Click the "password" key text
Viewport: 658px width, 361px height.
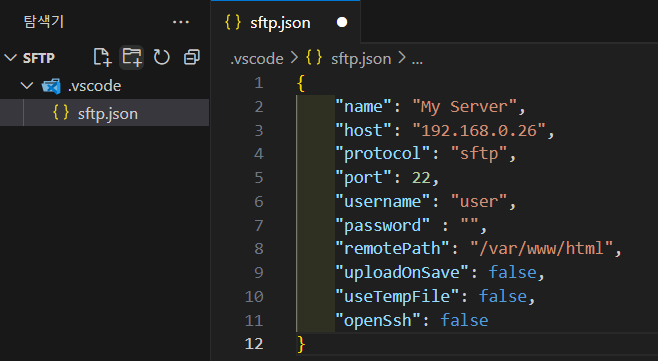tap(382, 226)
